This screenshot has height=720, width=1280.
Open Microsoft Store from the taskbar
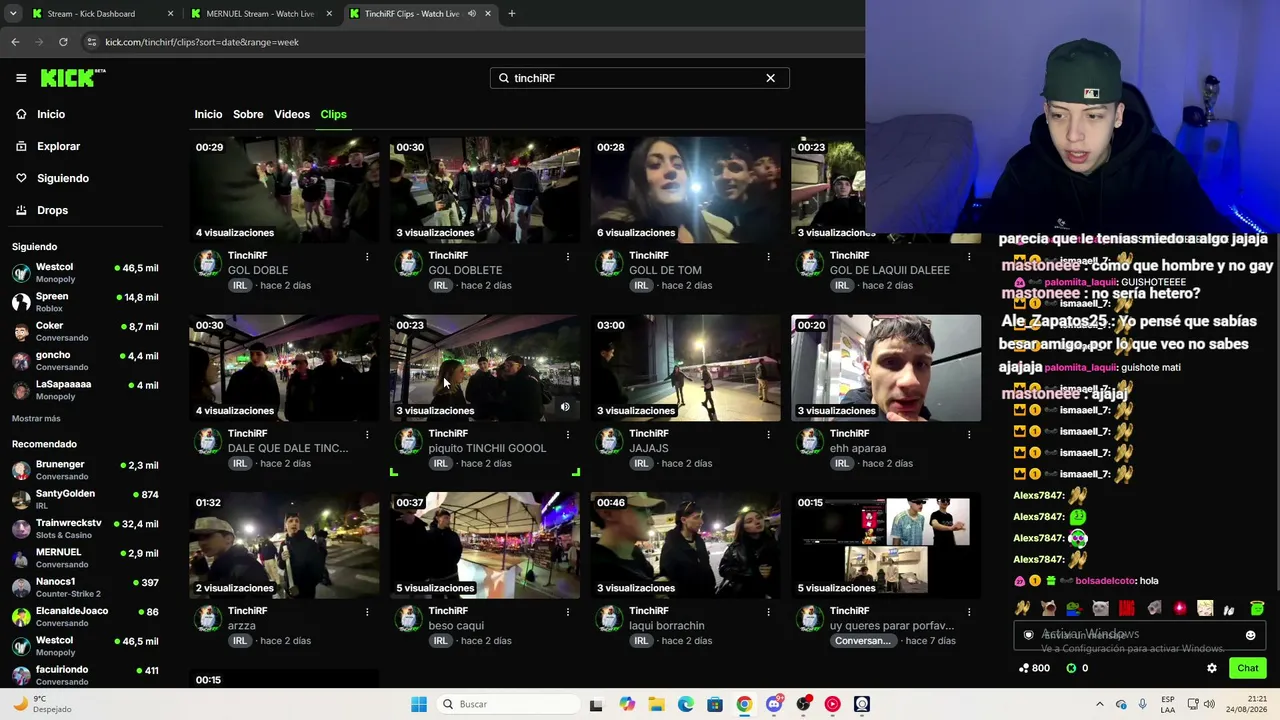715,704
